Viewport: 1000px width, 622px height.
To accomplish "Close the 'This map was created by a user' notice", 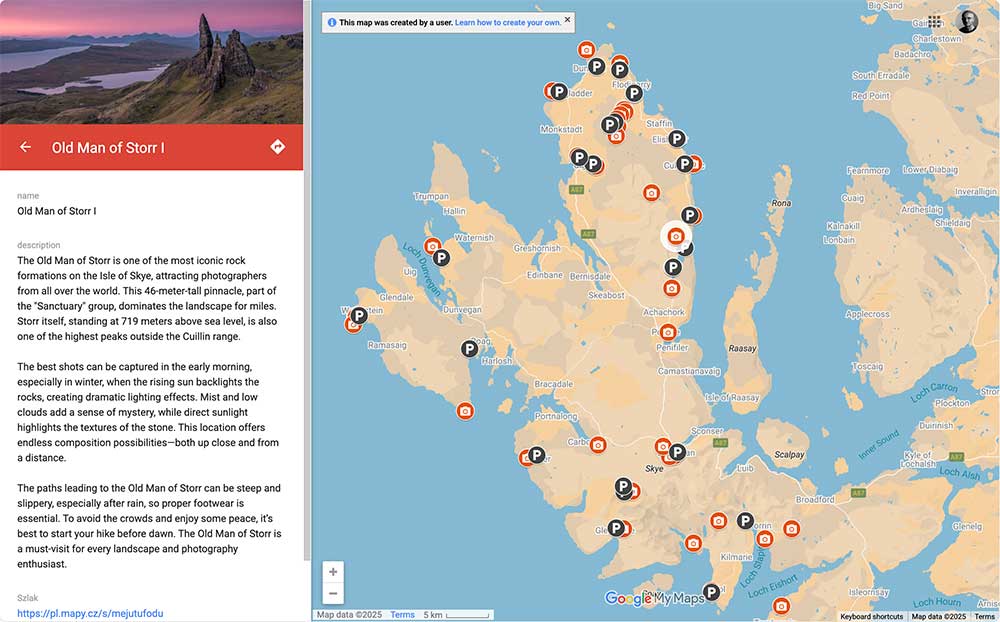I will tap(567, 20).
